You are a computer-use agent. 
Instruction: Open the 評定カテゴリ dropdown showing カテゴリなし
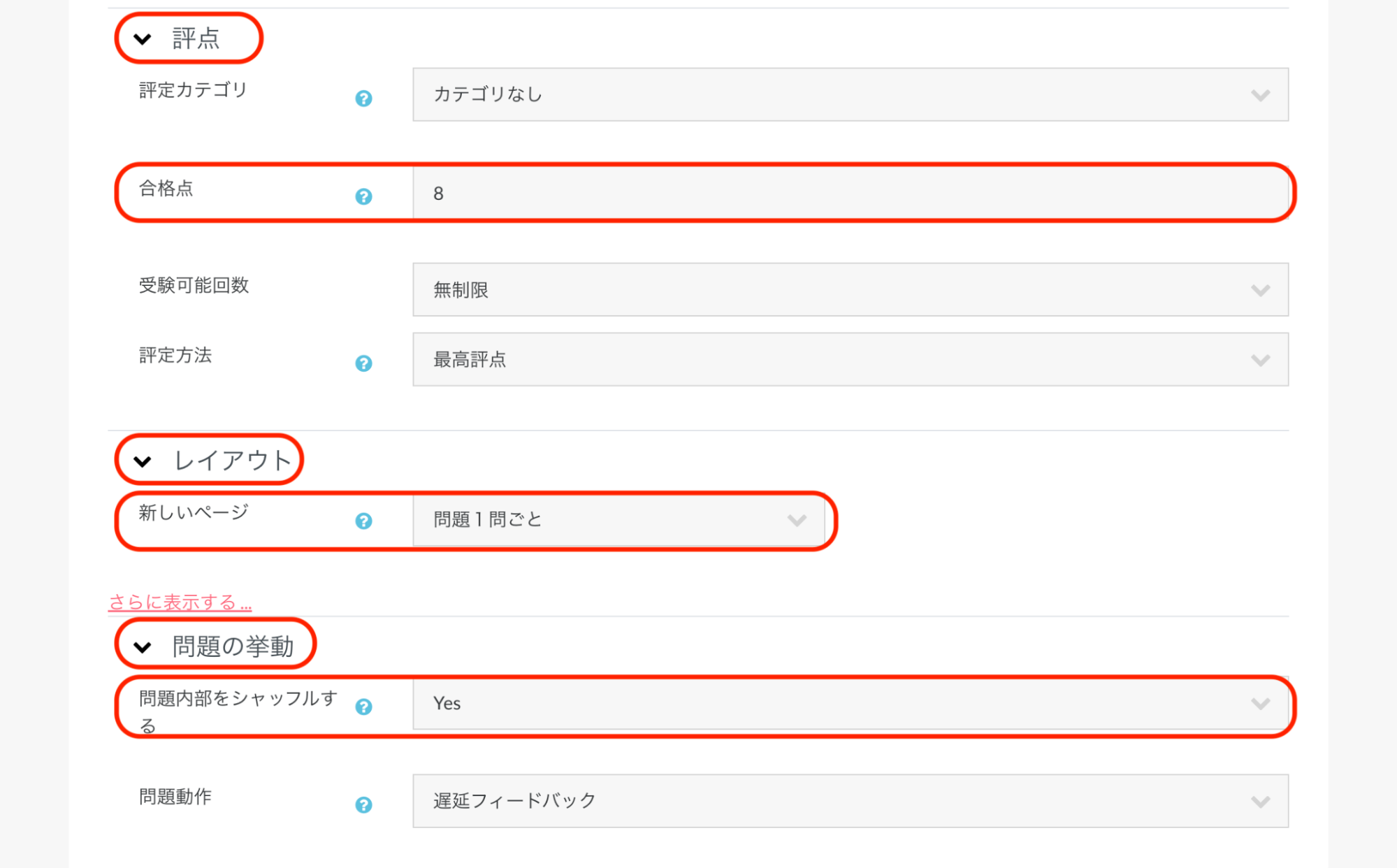tap(850, 94)
